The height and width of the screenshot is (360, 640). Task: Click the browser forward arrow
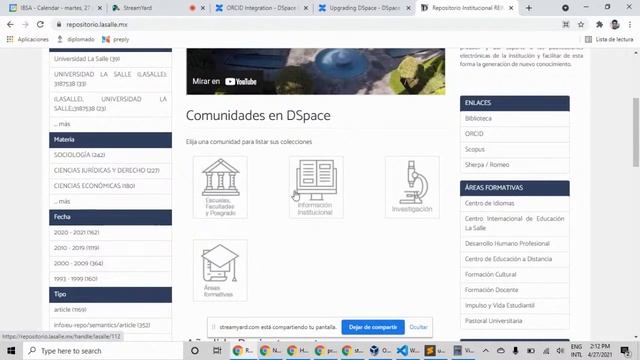[x=25, y=24]
